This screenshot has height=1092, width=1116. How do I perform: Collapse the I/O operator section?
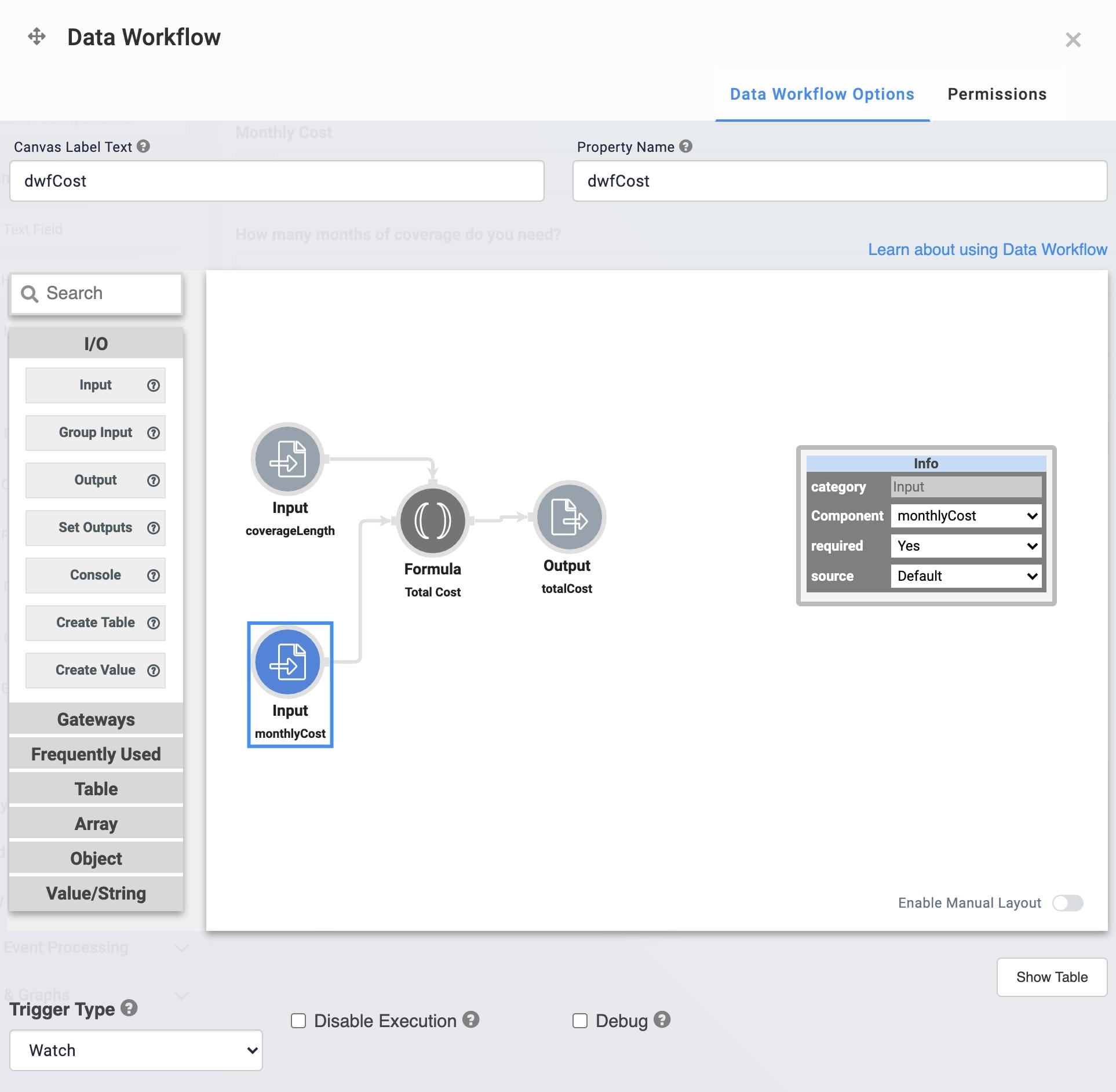tap(96, 344)
